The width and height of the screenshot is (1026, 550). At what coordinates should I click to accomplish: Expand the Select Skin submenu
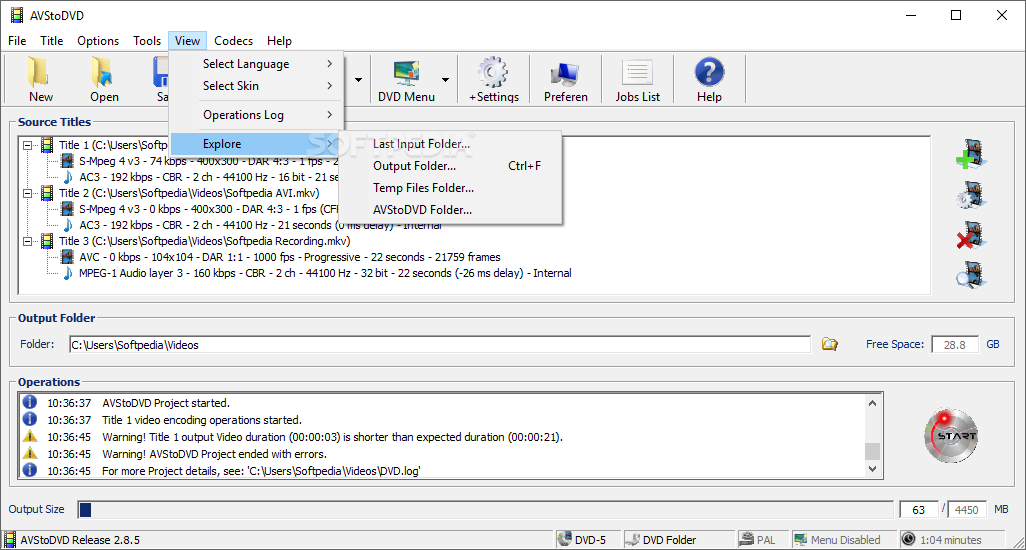[256, 86]
